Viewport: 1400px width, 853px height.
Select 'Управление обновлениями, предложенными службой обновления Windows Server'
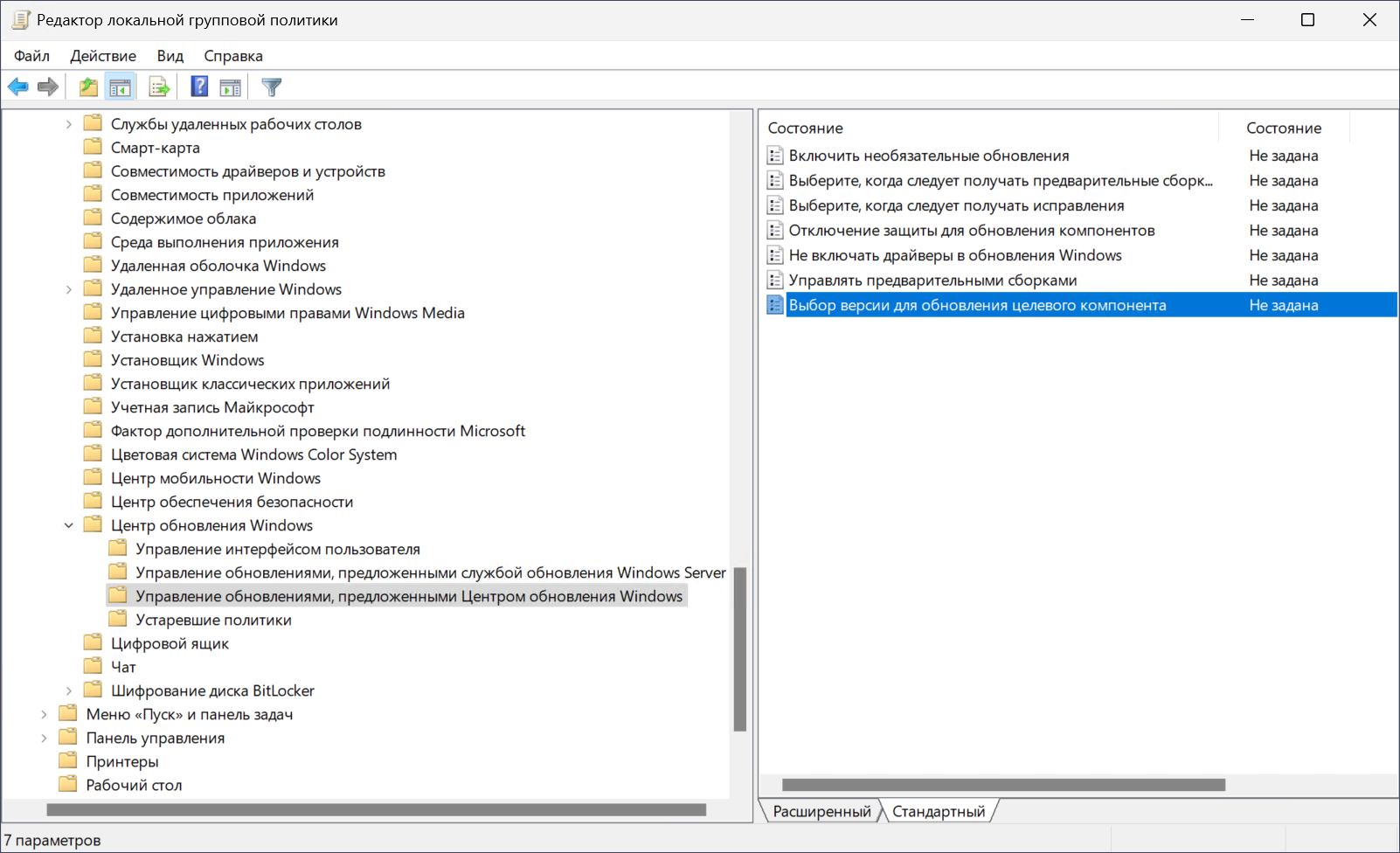(431, 572)
